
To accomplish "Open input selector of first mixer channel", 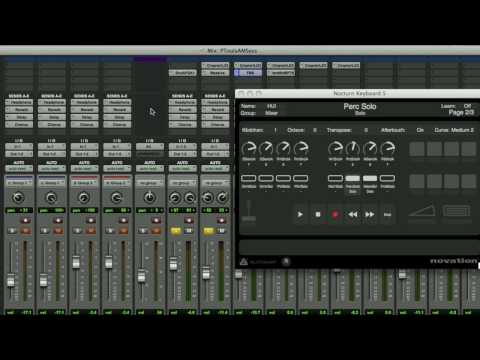I will 19,147.
